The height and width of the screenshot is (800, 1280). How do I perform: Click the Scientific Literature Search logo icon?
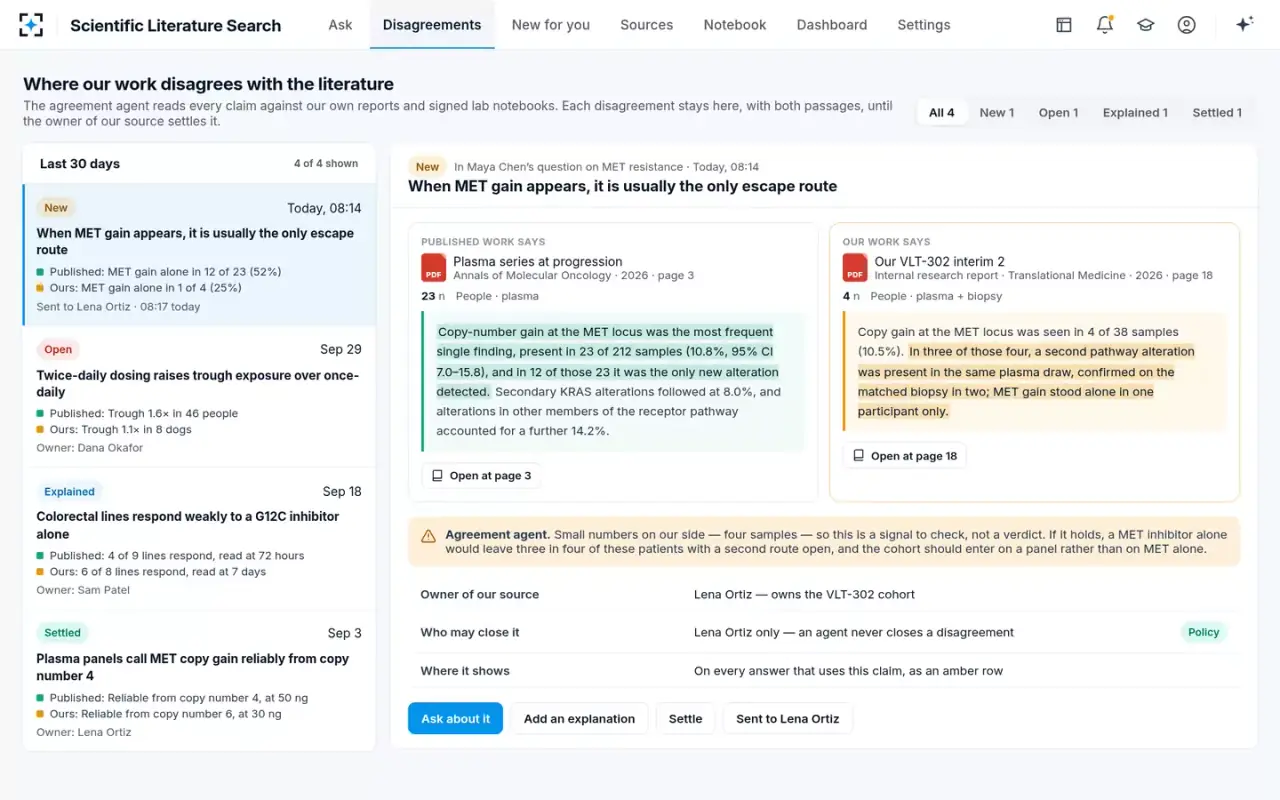31,25
